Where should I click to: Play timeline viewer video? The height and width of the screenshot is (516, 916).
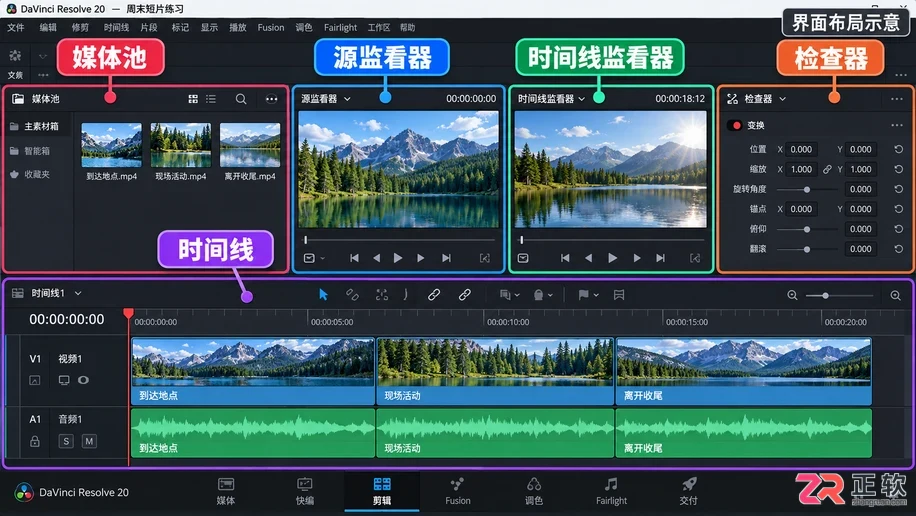[x=612, y=258]
